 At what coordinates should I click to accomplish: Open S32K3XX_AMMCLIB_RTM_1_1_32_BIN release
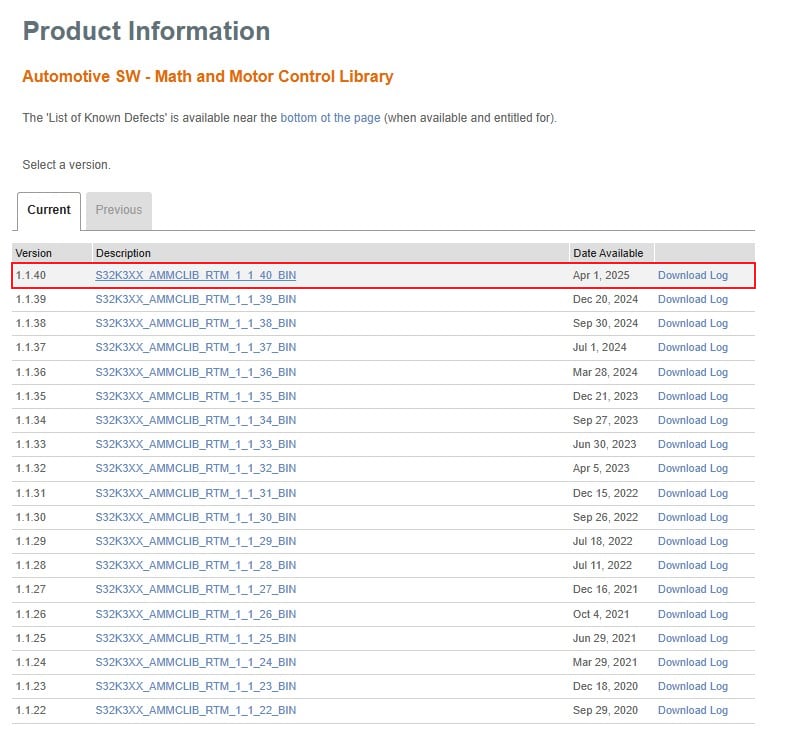(196, 468)
